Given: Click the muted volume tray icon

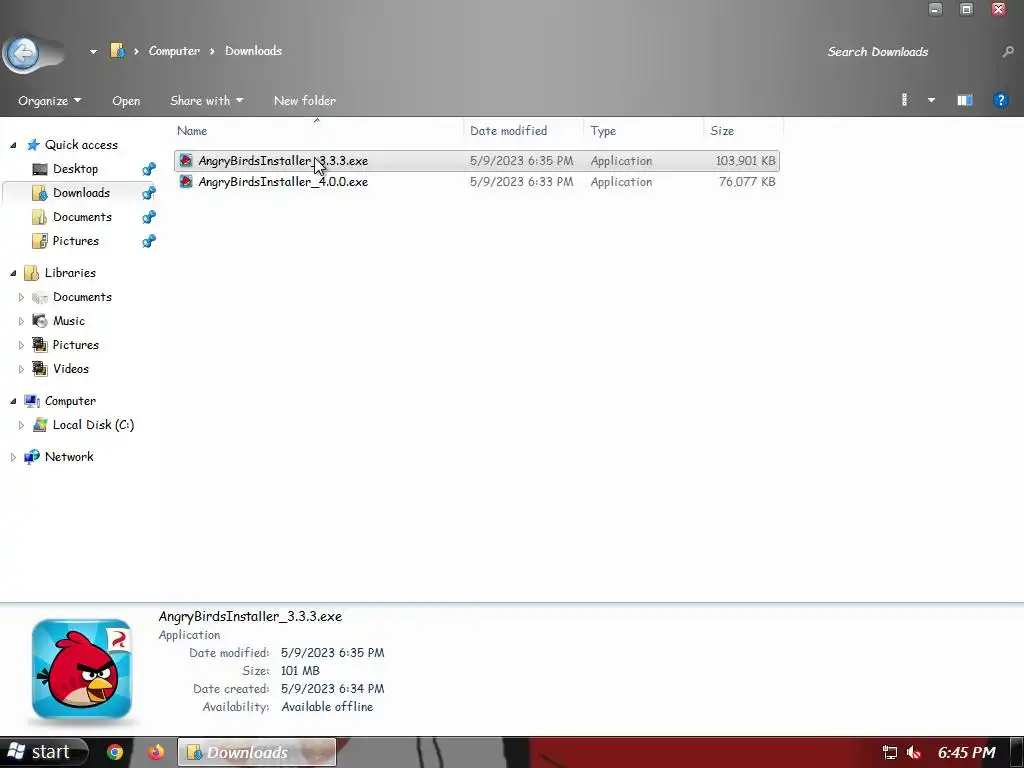Looking at the screenshot, I should click(914, 753).
